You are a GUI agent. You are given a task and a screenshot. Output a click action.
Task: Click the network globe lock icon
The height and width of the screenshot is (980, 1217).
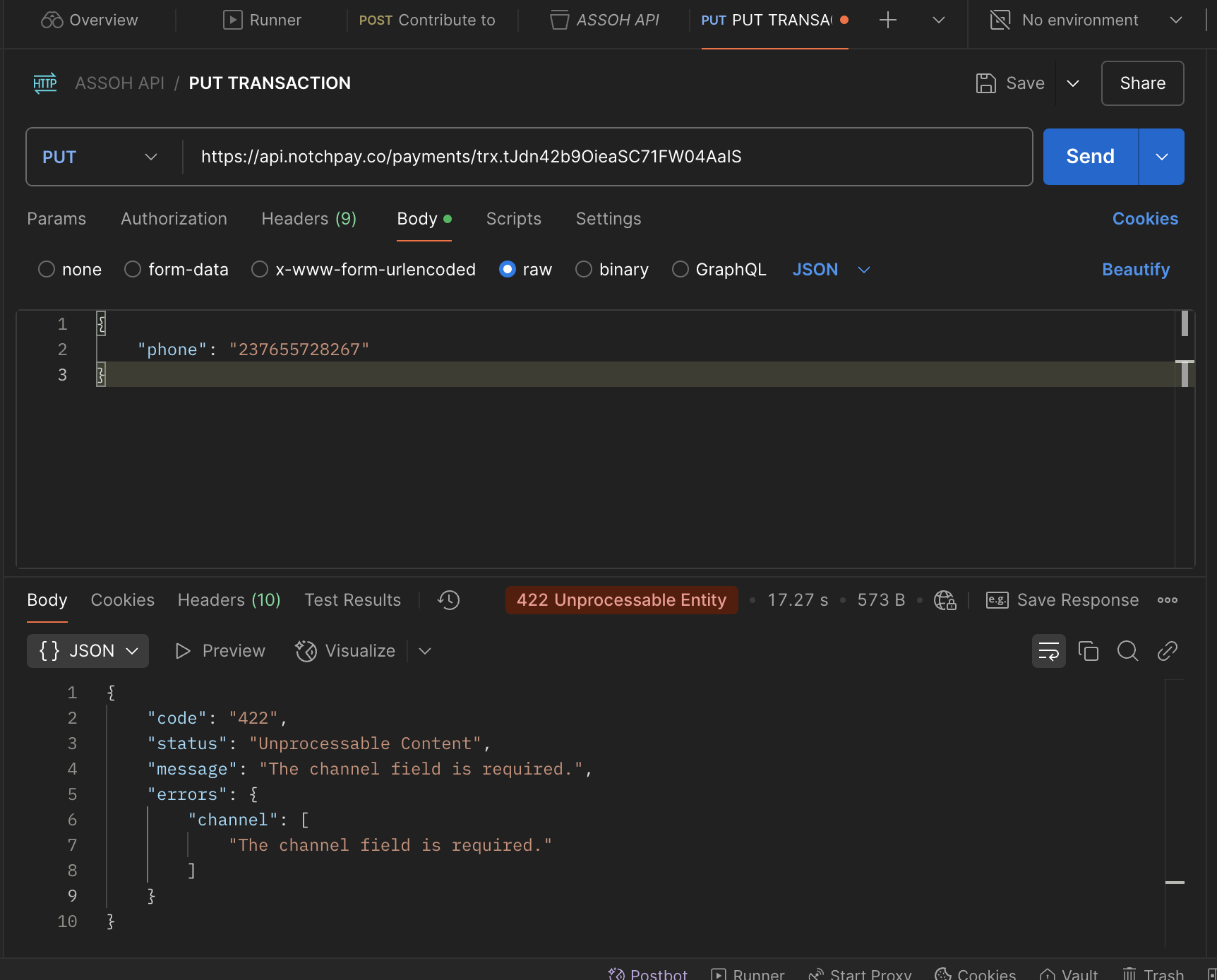pos(945,600)
